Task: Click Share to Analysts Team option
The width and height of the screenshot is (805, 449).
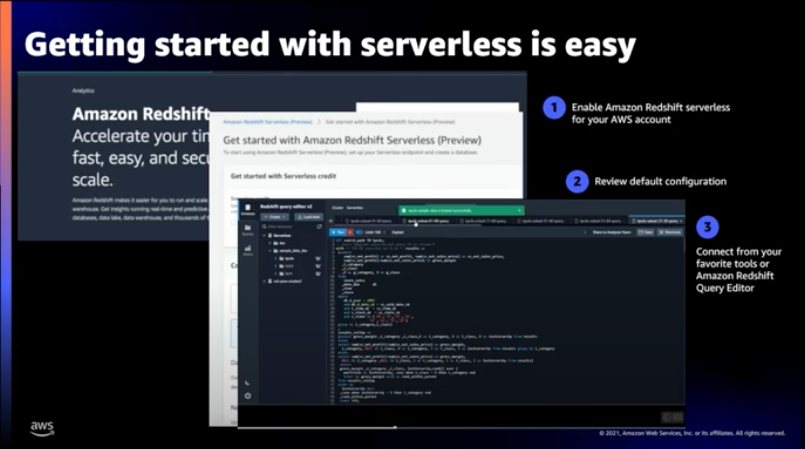Action: 612,232
